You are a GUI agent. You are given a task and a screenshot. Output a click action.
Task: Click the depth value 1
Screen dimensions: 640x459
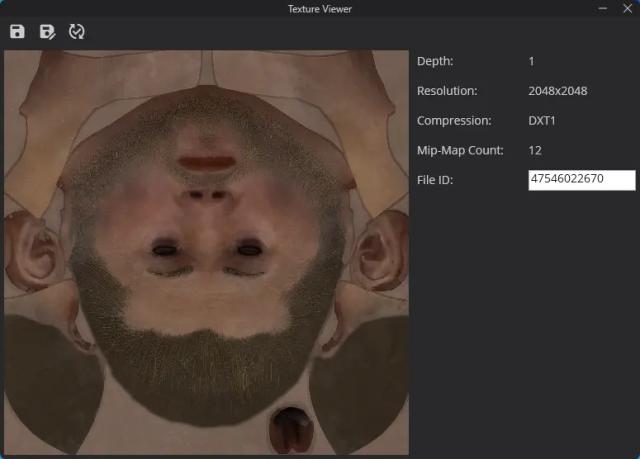click(531, 61)
